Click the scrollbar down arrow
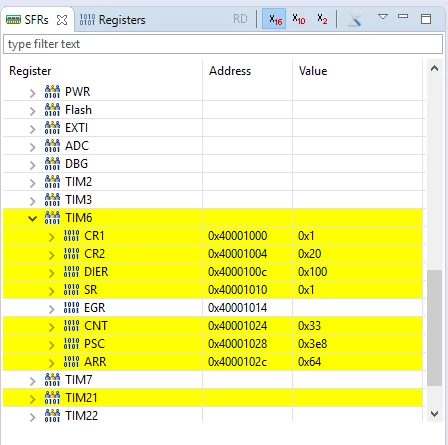Screen dimensions: 448x445 (x=434, y=414)
